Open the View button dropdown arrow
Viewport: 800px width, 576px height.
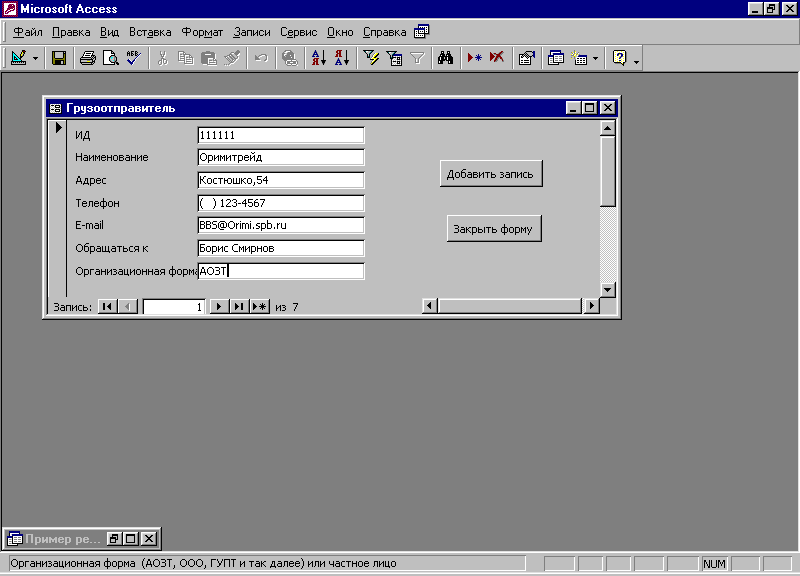[35, 58]
